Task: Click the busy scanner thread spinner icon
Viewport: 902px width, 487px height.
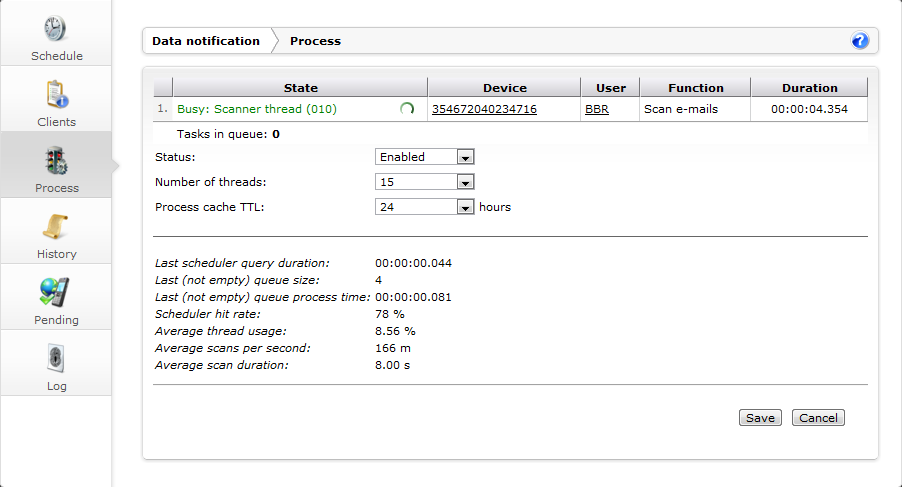Action: tap(407, 109)
